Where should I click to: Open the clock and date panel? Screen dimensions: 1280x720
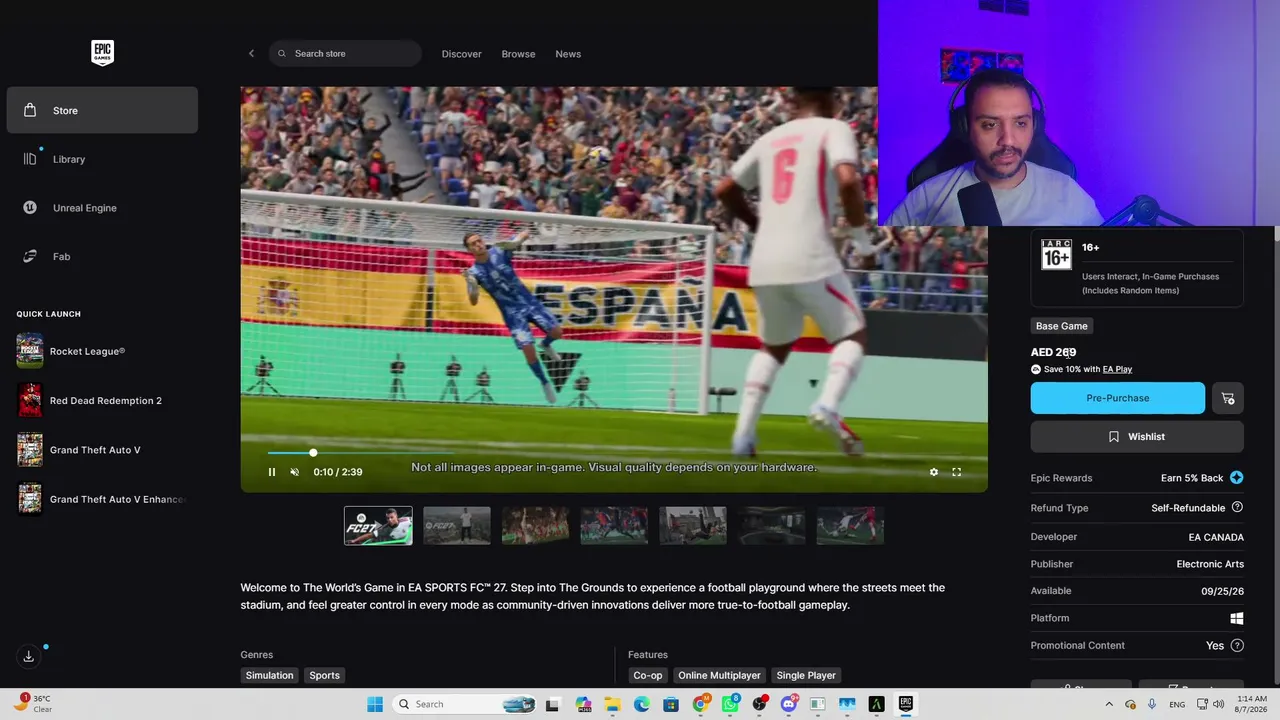(1252, 704)
